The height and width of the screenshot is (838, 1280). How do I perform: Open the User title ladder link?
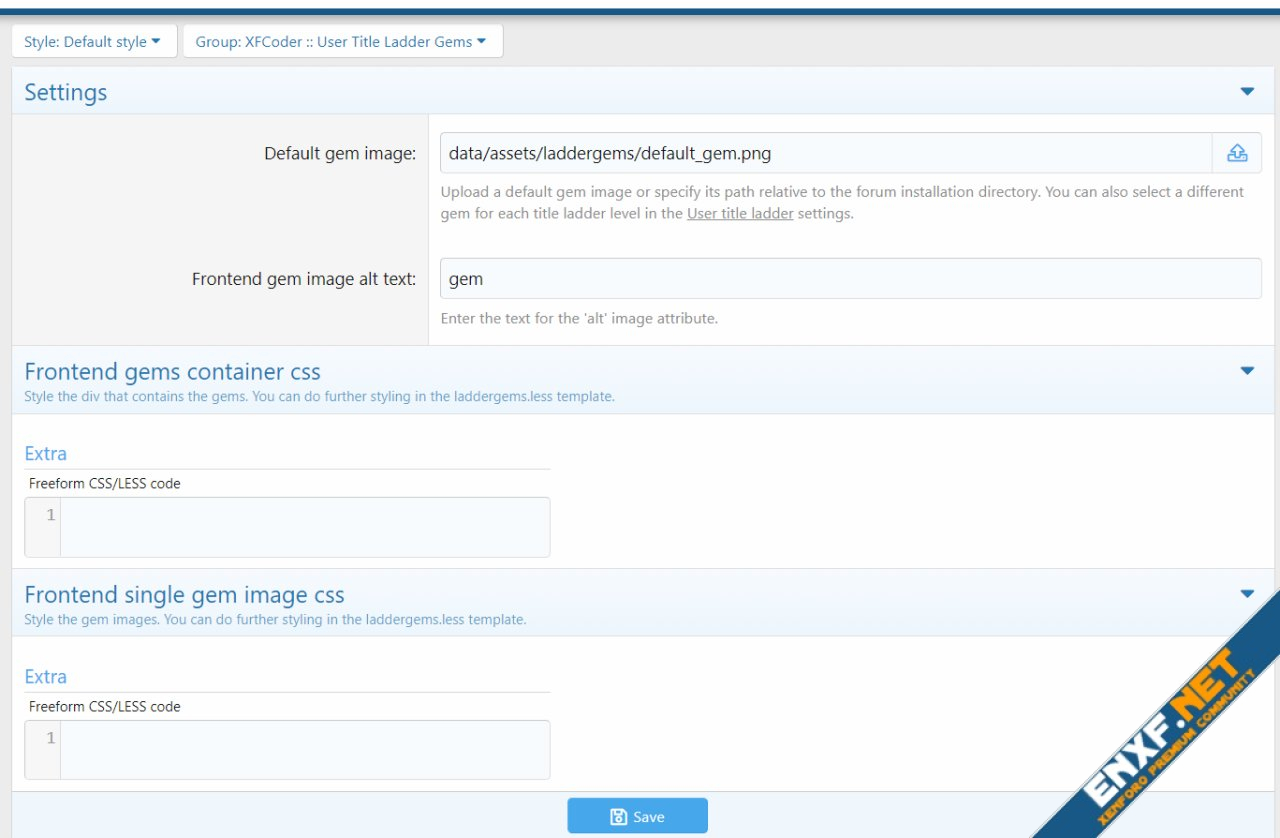[x=740, y=213]
